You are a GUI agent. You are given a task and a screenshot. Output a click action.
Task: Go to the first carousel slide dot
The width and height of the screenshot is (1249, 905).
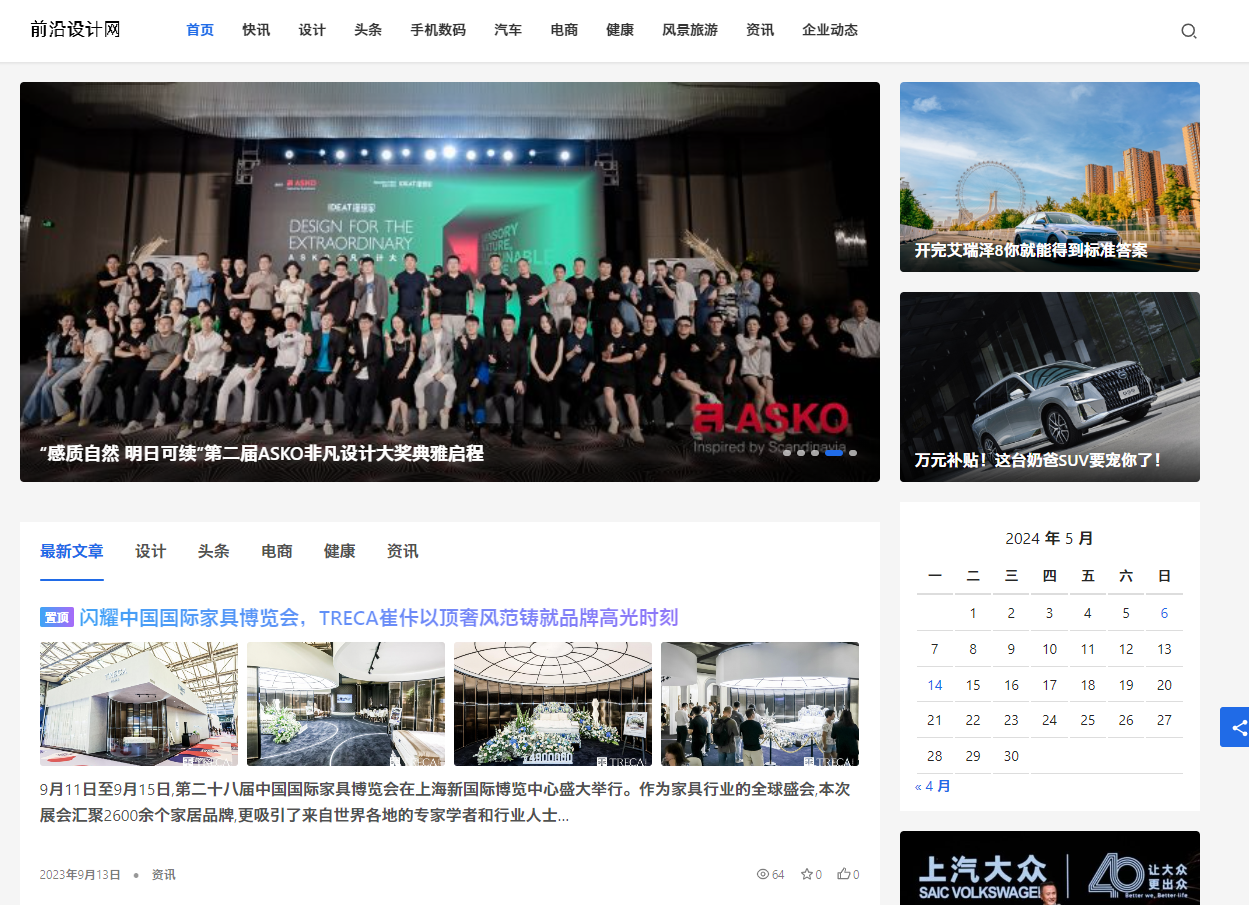(x=787, y=453)
